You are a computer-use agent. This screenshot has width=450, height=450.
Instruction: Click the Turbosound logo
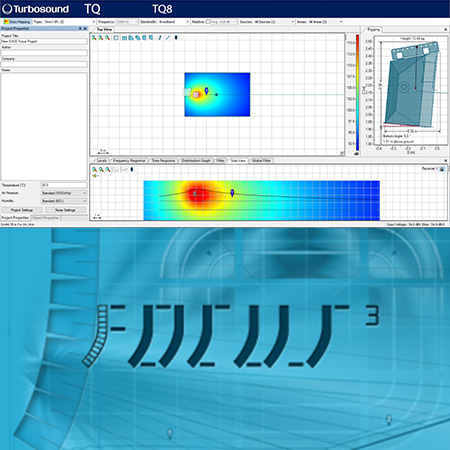36,9
